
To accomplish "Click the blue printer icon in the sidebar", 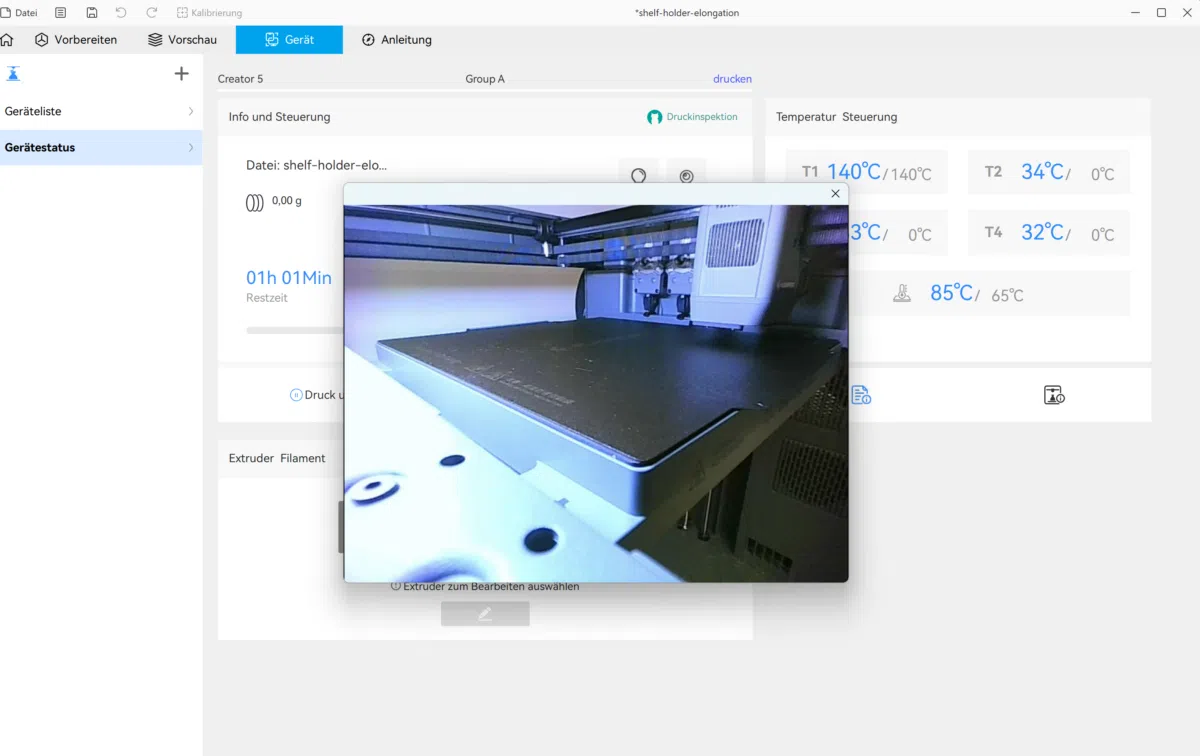I will click(x=13, y=74).
